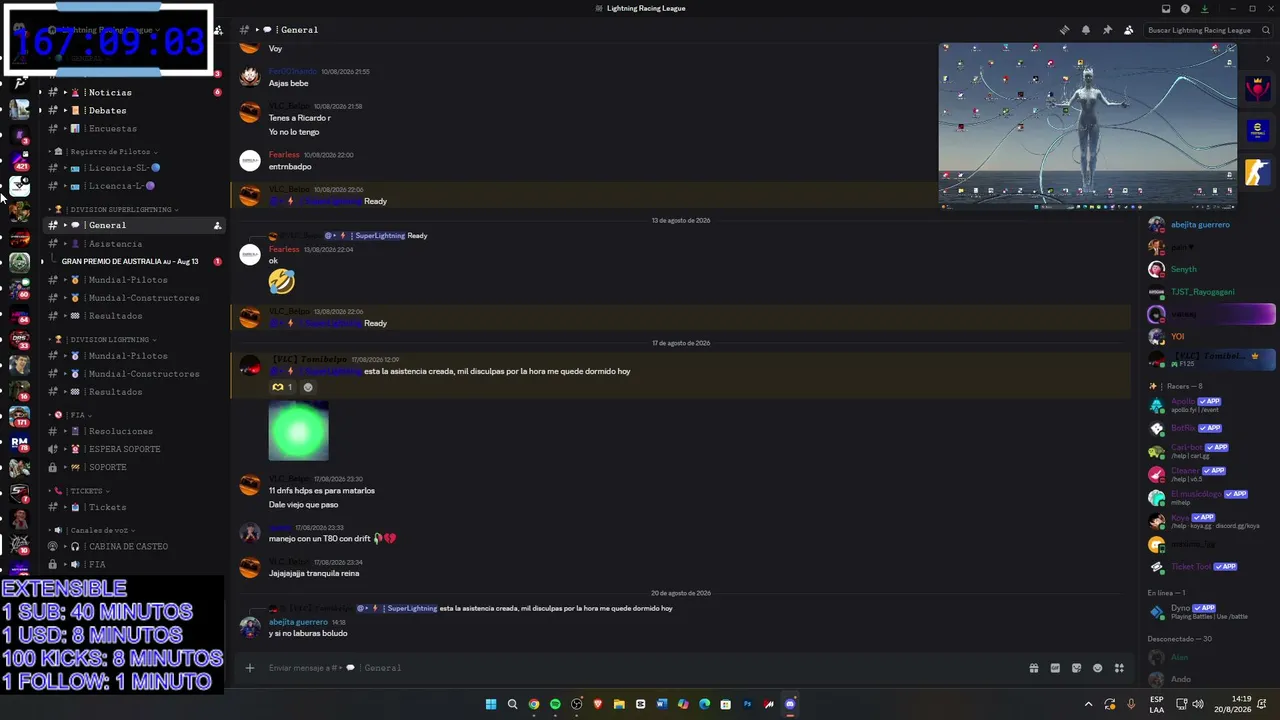Viewport: 1280px width, 720px height.
Task: Show hidden tray icons chevron
Action: [x=1089, y=704]
